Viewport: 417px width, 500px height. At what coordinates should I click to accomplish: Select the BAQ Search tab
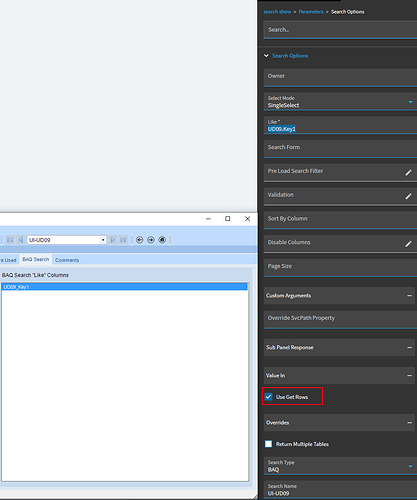(x=36, y=259)
